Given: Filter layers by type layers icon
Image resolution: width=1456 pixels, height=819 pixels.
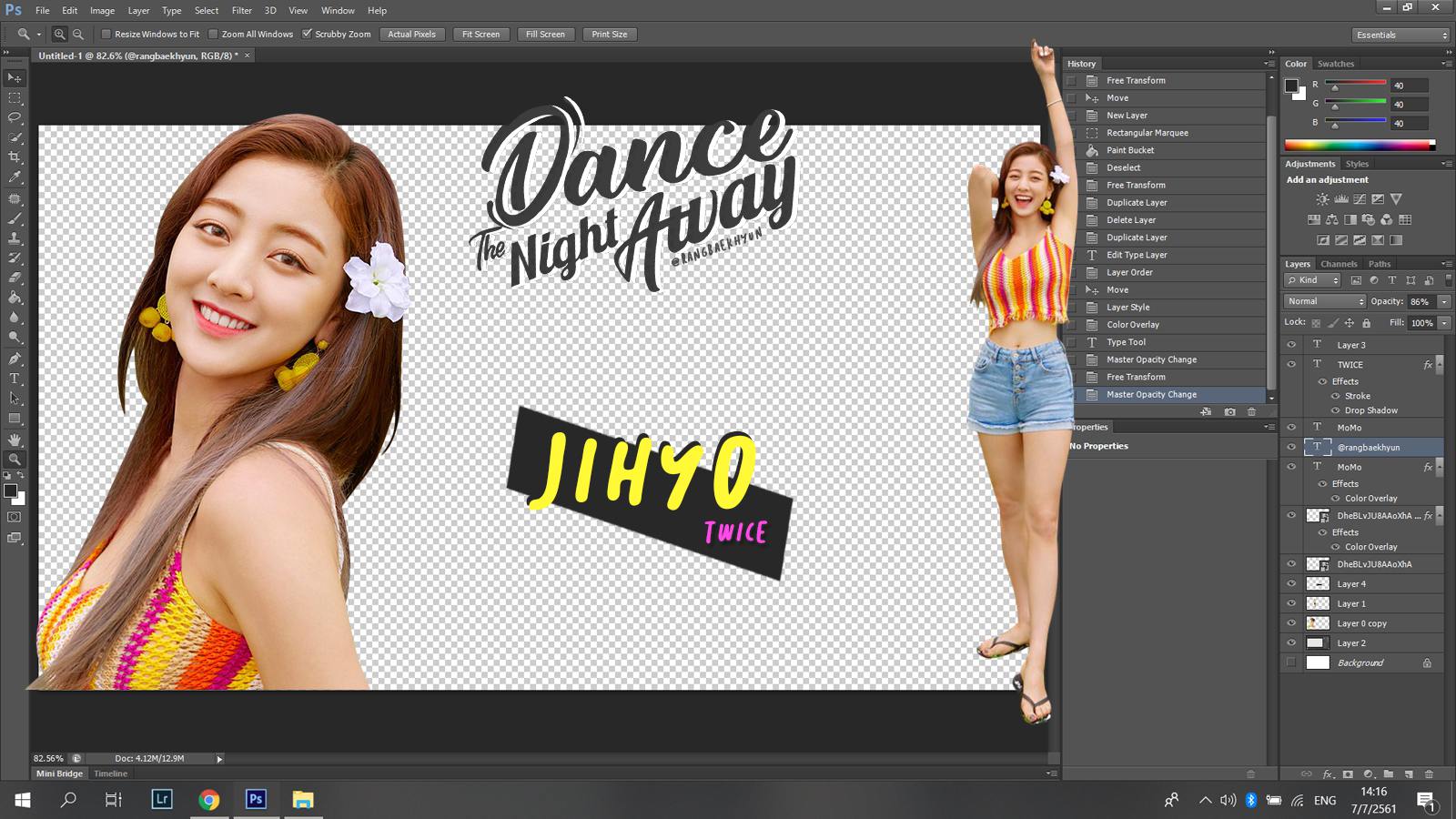Looking at the screenshot, I should click(1392, 280).
